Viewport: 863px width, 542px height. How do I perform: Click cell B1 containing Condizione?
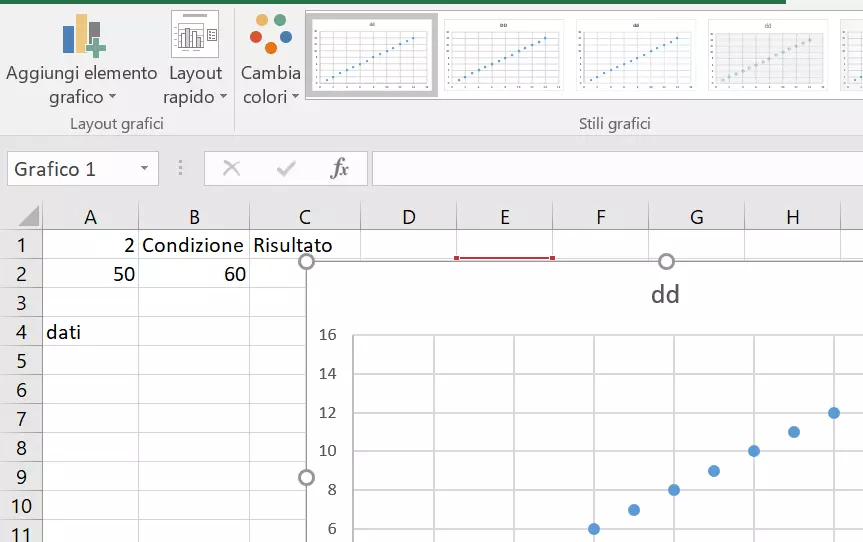194,245
